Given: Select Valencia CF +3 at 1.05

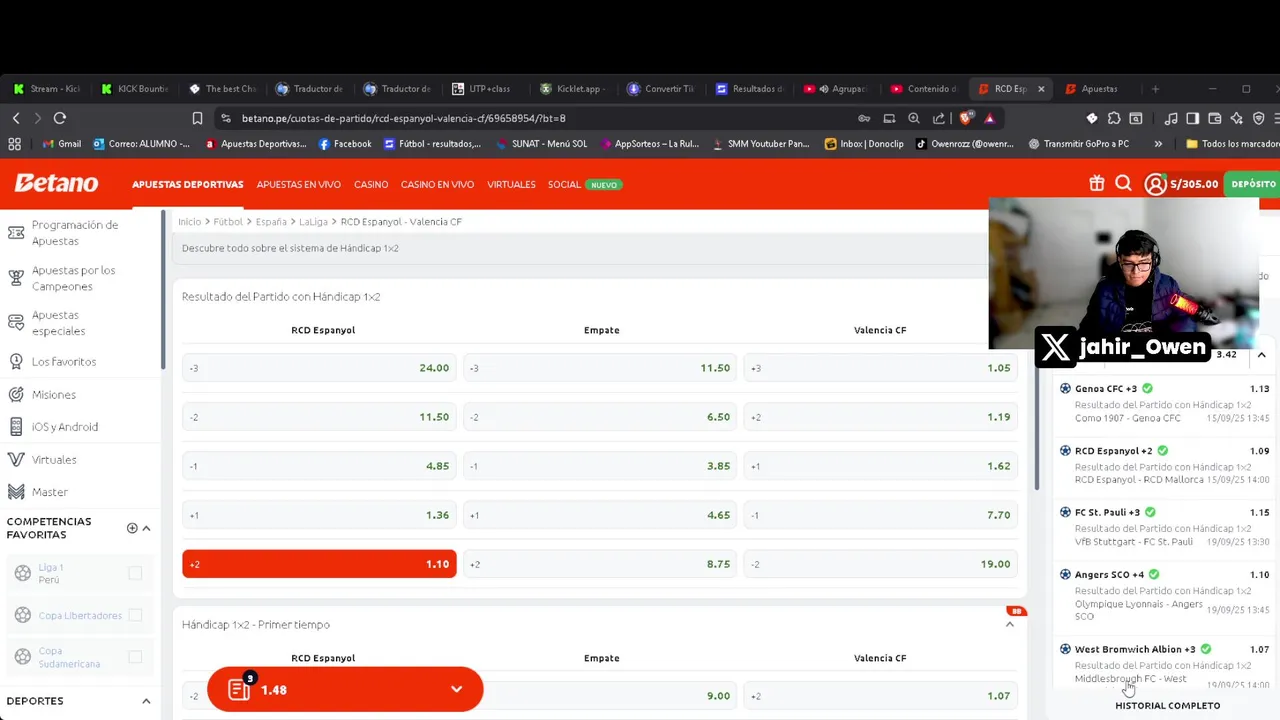Looking at the screenshot, I should pos(881,368).
